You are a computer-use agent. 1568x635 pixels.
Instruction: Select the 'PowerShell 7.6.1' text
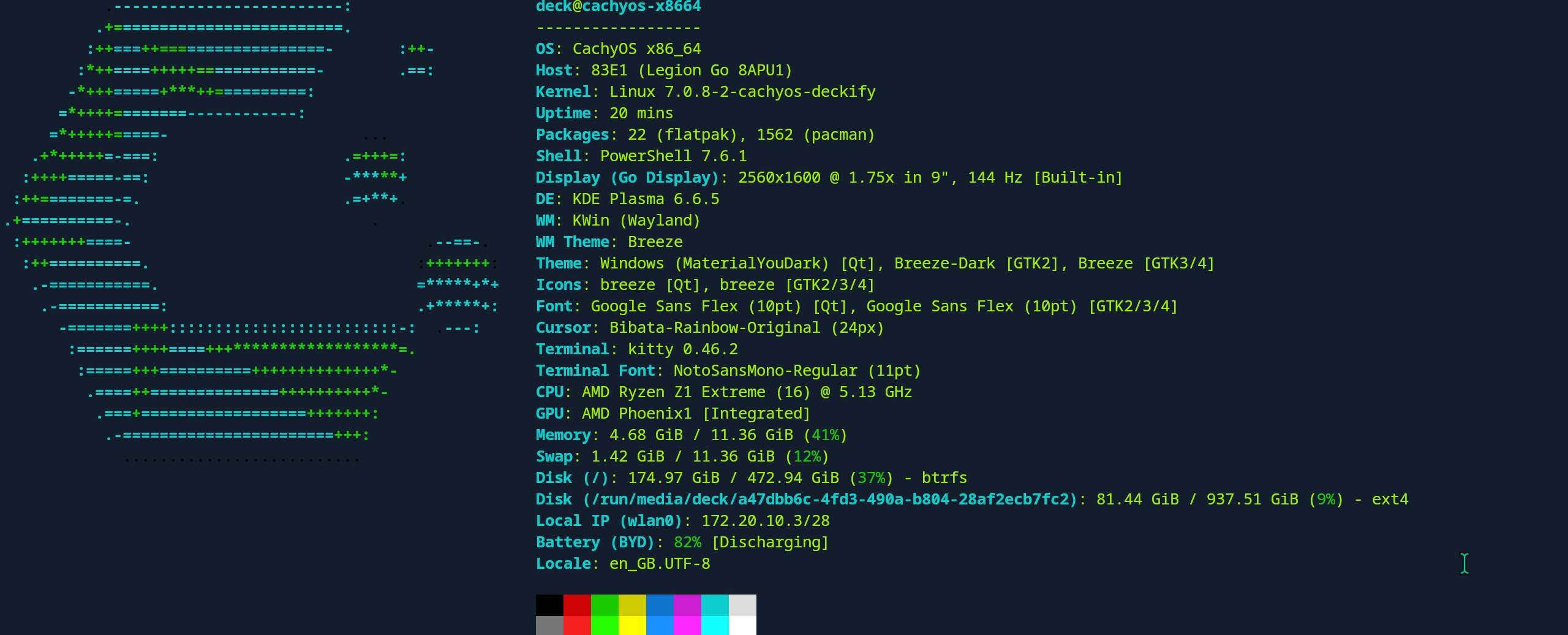[x=673, y=156]
